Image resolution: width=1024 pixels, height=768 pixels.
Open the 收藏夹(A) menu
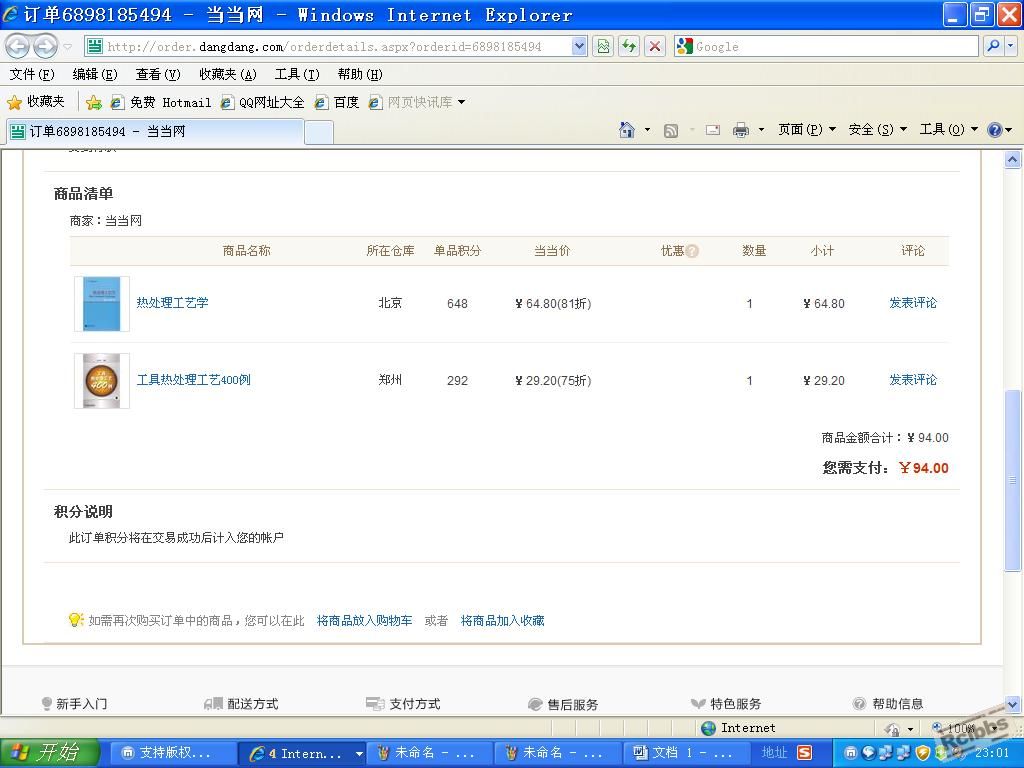(228, 74)
